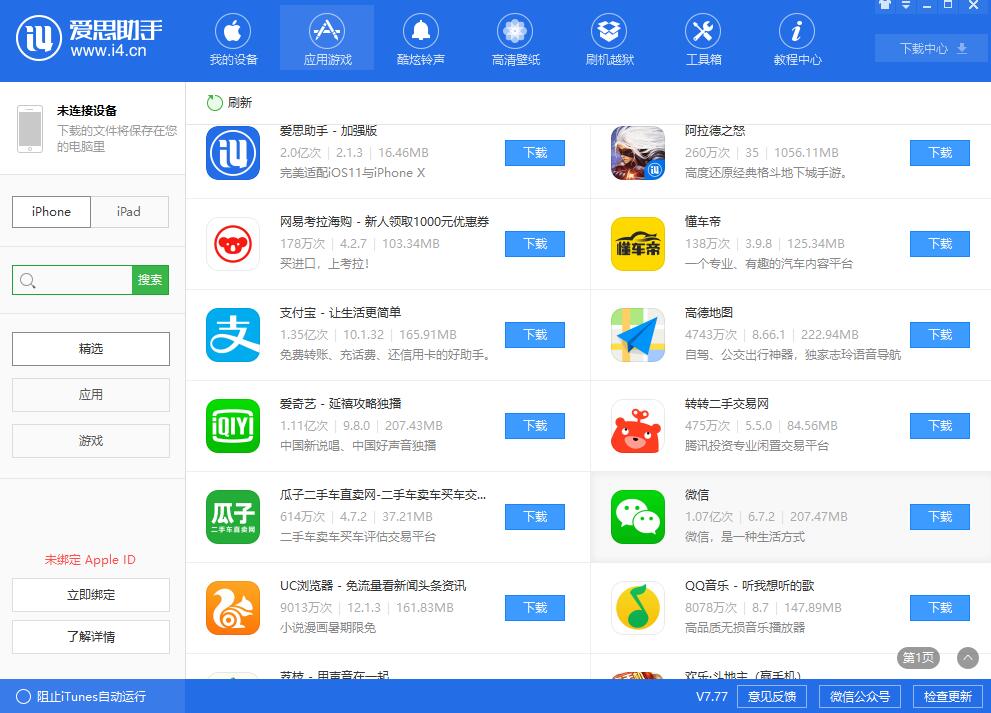The width and height of the screenshot is (991, 713).
Task: Download QQ音乐 via 下载 button
Action: point(940,608)
